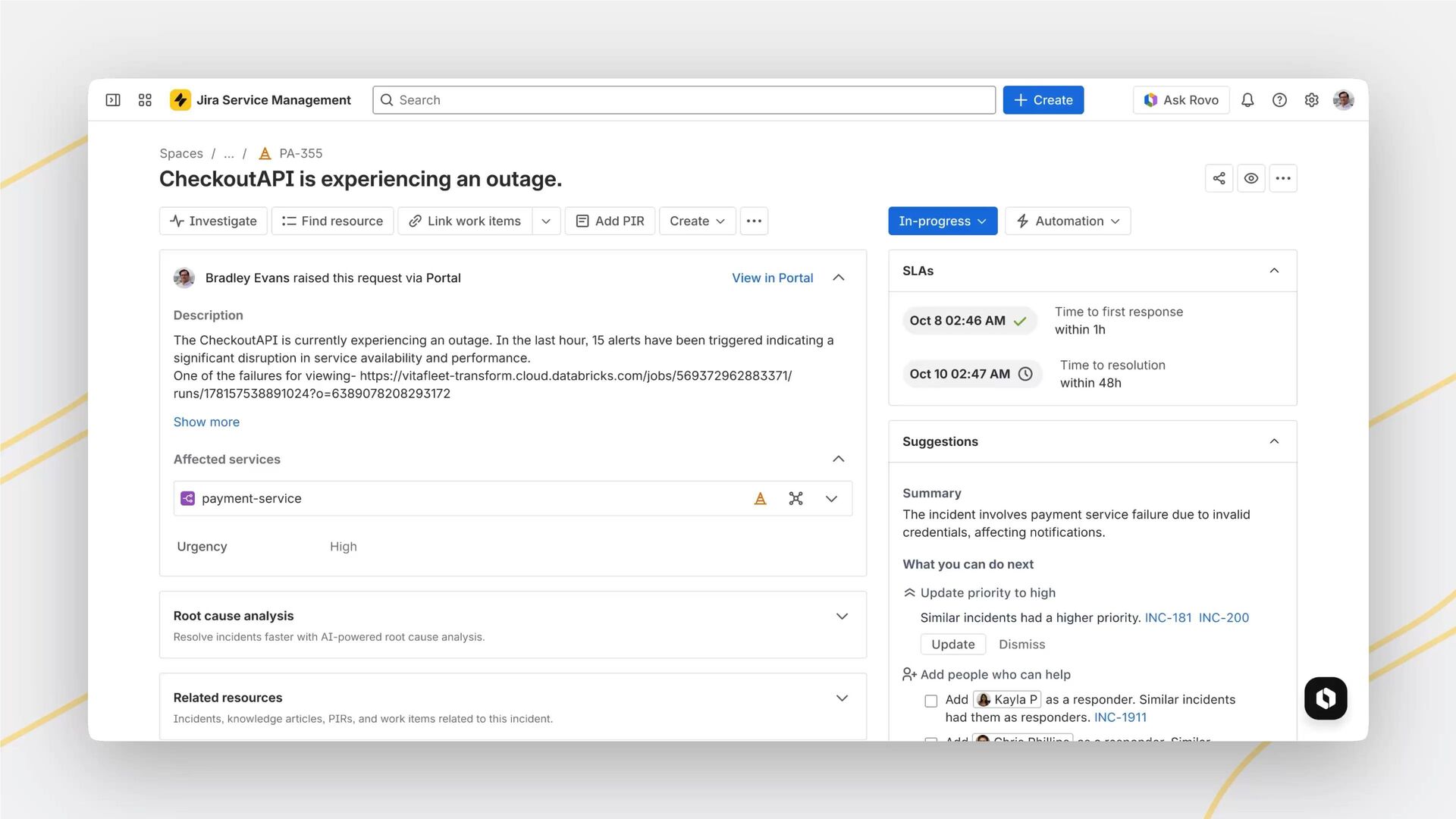This screenshot has width=1456, height=819.
Task: Expand the Root cause analysis section
Action: click(841, 617)
